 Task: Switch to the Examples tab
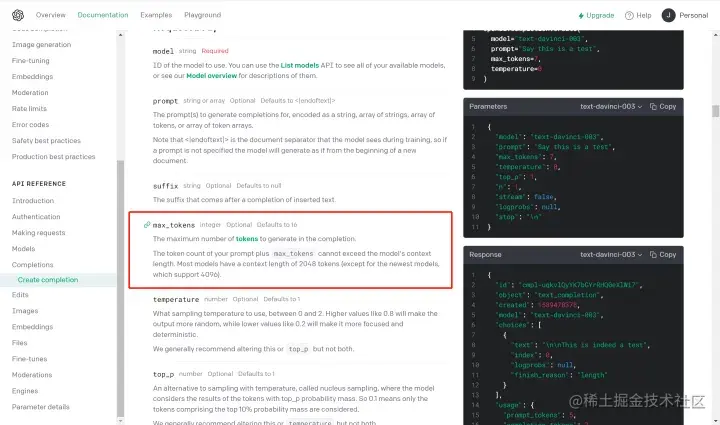click(x=156, y=15)
